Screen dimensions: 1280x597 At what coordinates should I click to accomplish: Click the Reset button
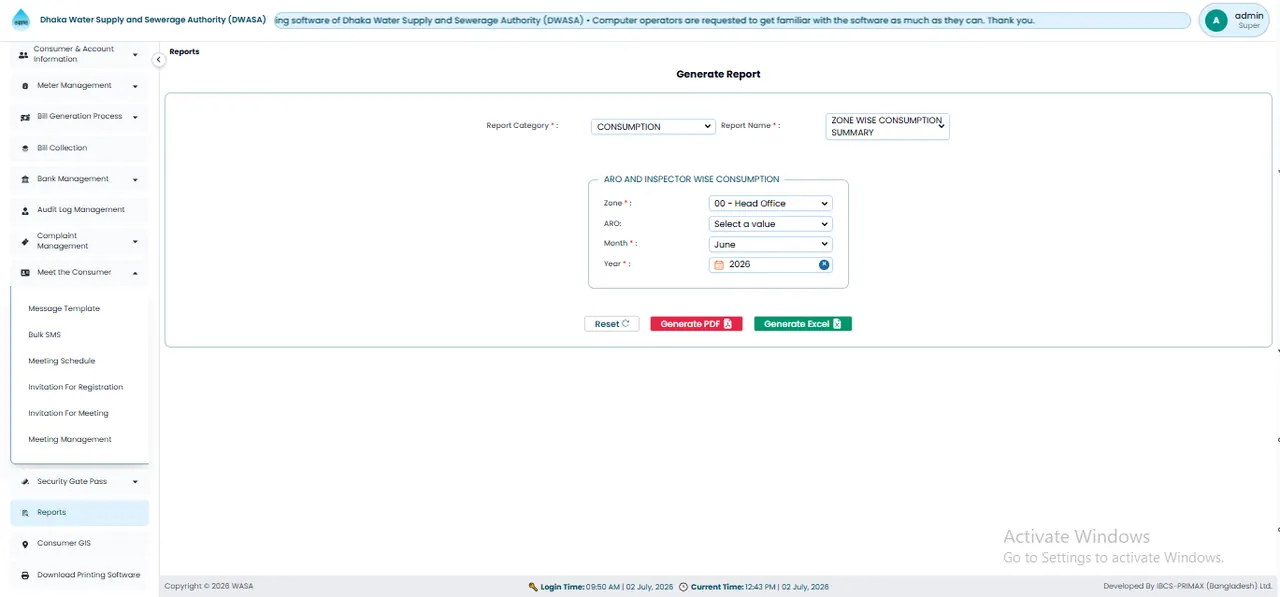pos(612,324)
